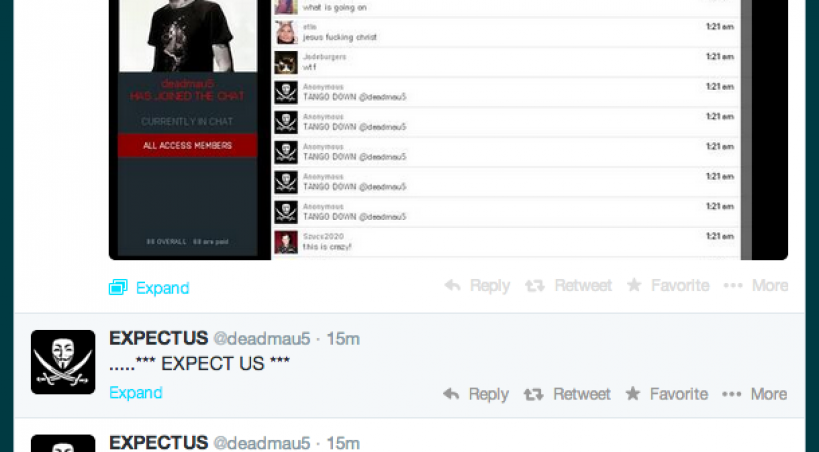Click the Retweet icon on the EXPECT US tweet
The image size is (819, 452).
point(534,394)
